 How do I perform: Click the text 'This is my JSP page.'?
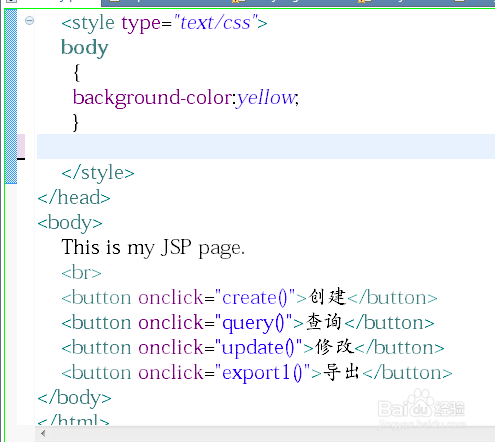[153, 248]
